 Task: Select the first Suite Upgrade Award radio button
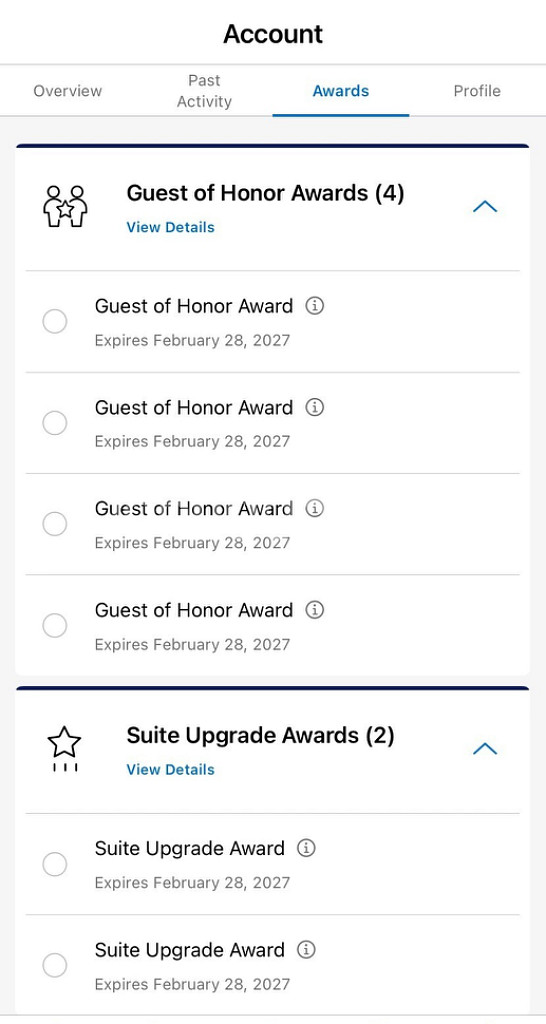coord(55,864)
